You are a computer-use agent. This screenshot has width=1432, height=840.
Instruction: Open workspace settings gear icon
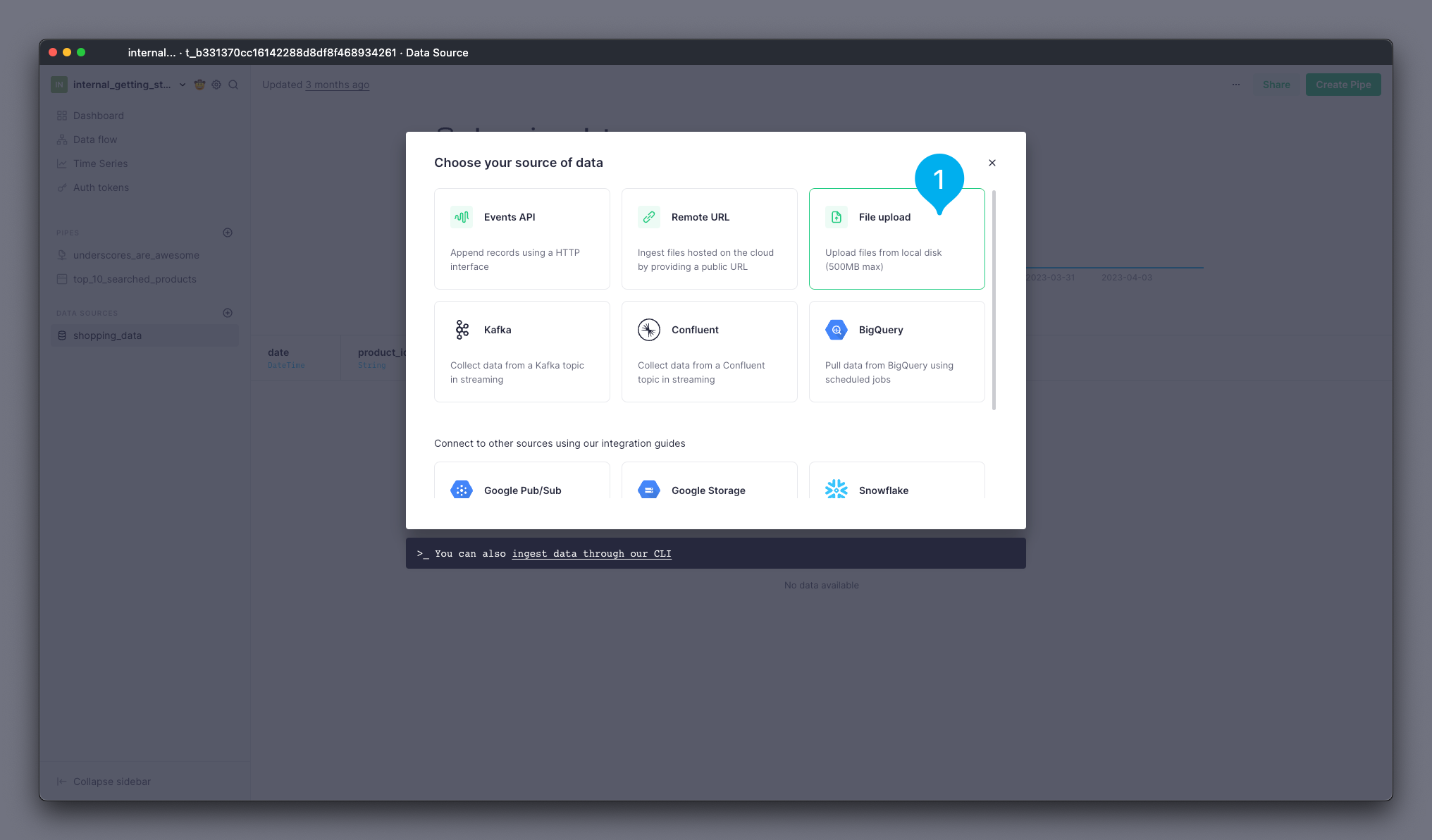pyautogui.click(x=216, y=85)
